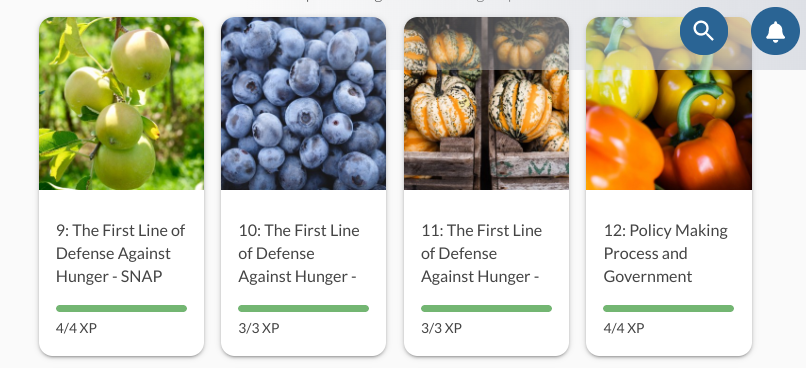806x368 pixels.
Task: Open the striped squash course thumbnail
Action: point(486,103)
